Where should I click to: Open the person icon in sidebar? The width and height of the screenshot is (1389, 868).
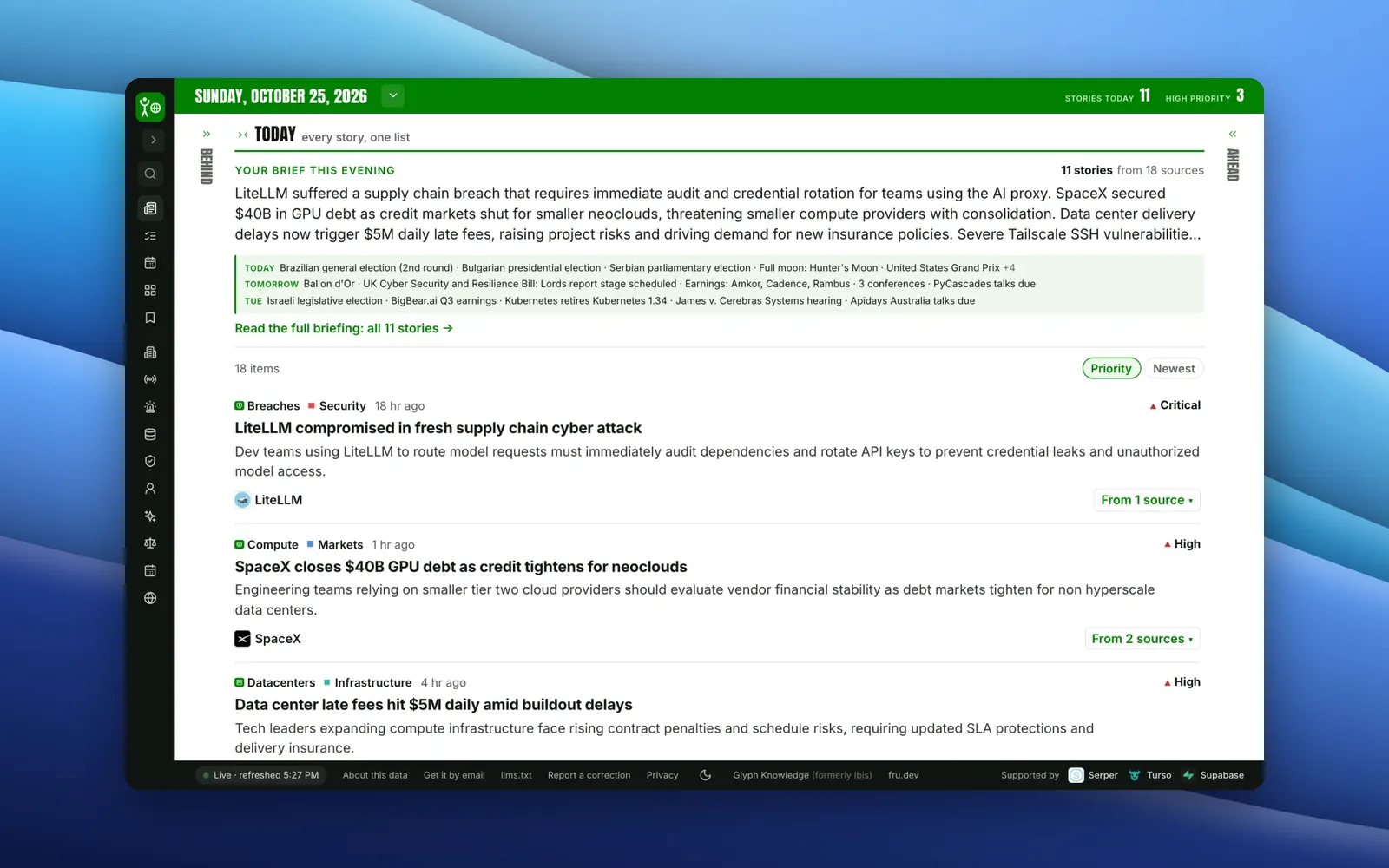coord(150,489)
